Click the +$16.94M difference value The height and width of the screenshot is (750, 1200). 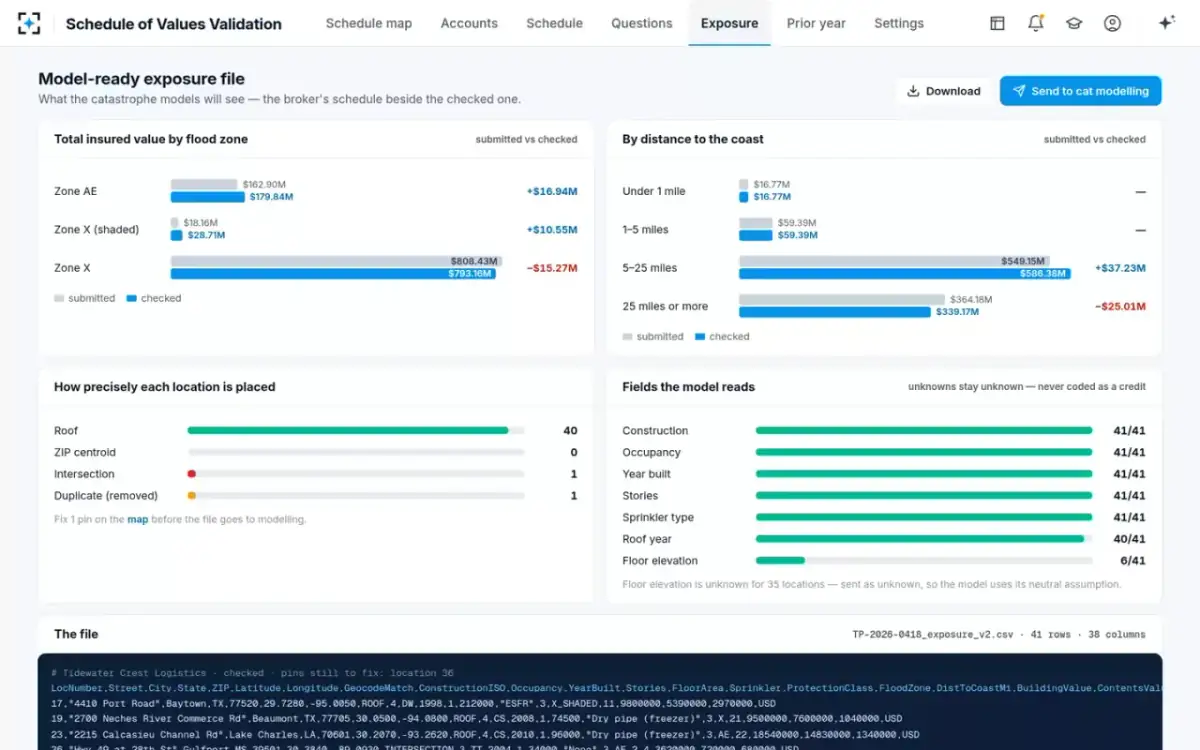[x=552, y=191]
